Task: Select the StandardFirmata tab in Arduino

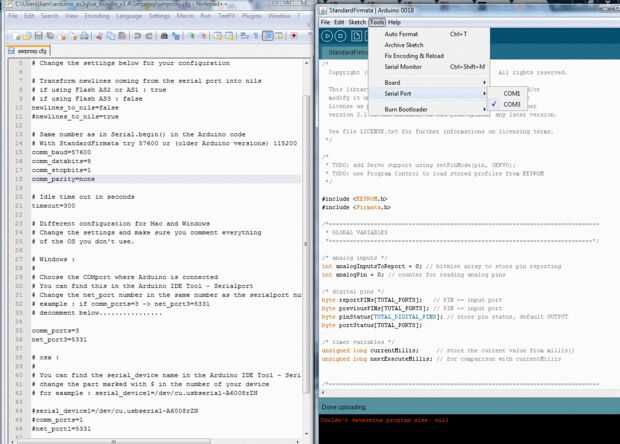Action: (x=345, y=52)
